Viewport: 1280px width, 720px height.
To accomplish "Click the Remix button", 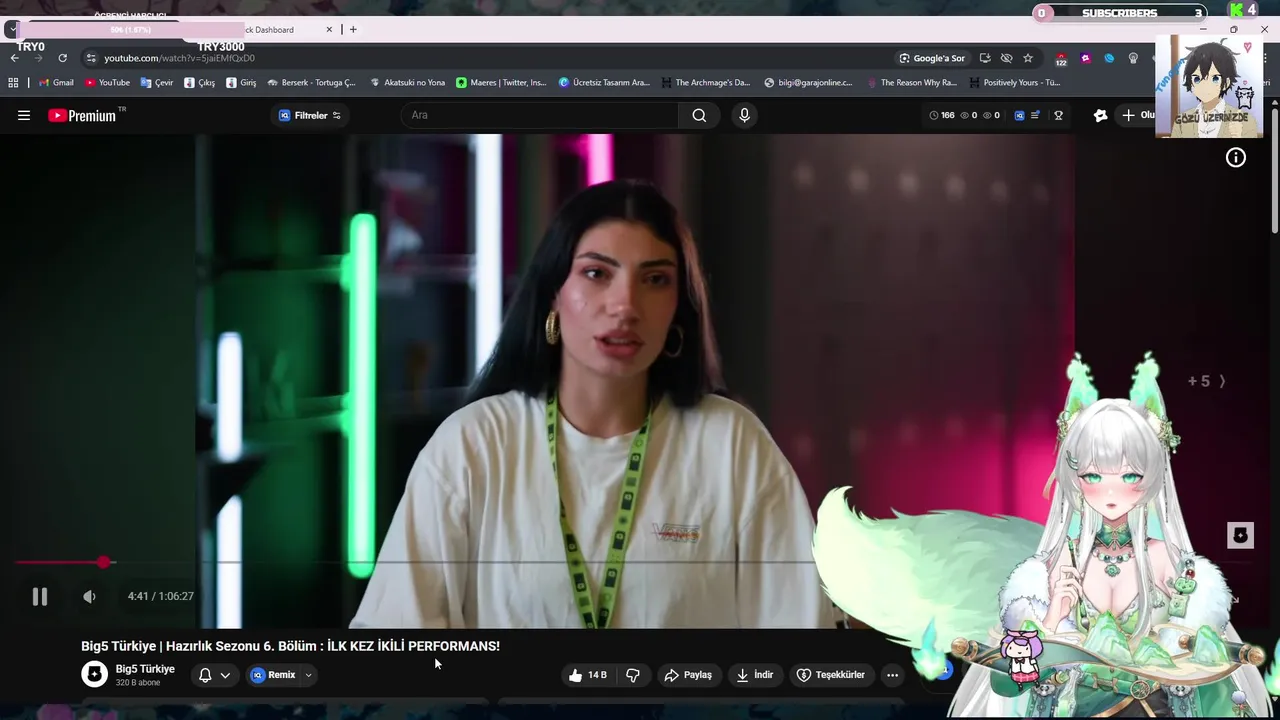I will click(273, 675).
